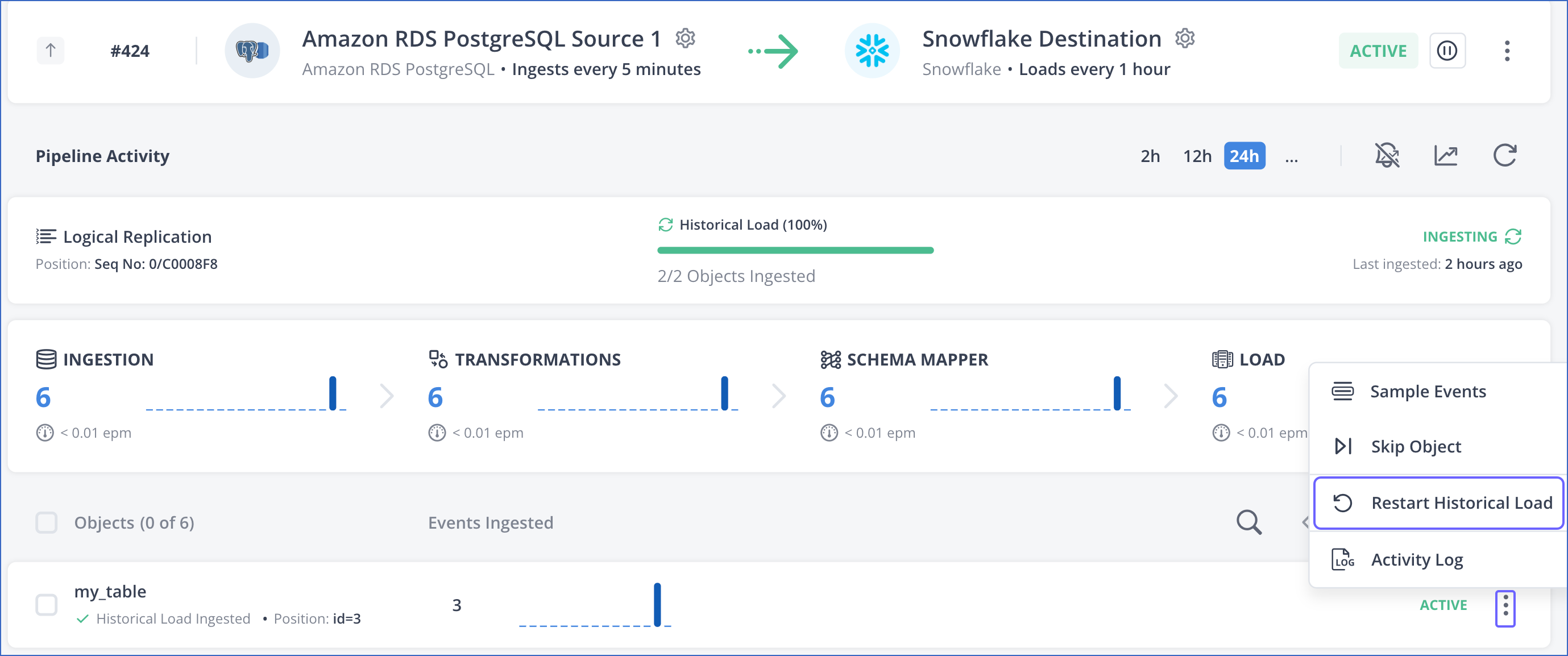Refresh the pipeline activity
1568x656 pixels.
tap(1505, 155)
